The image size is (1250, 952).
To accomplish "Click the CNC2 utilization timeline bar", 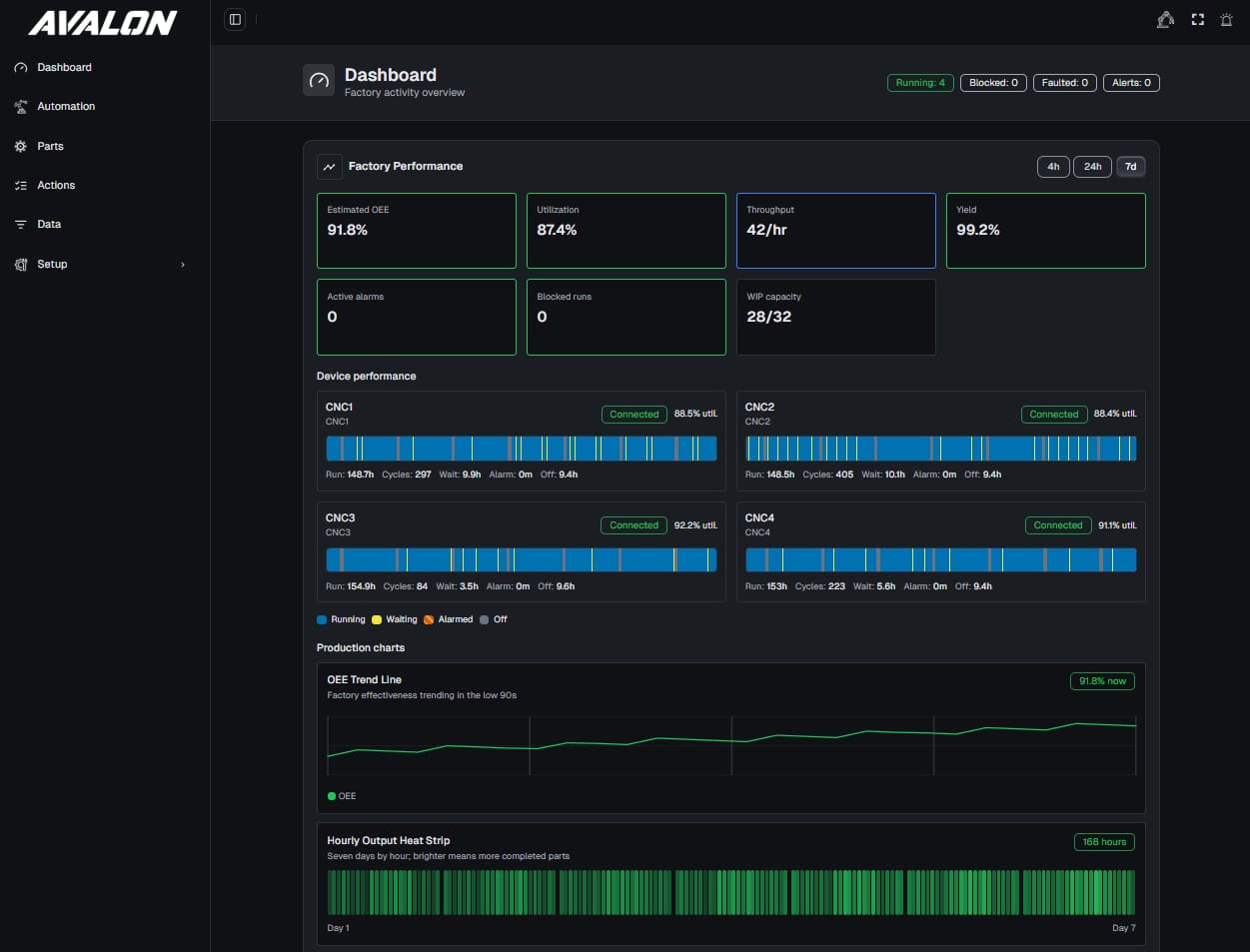I will click(x=941, y=449).
